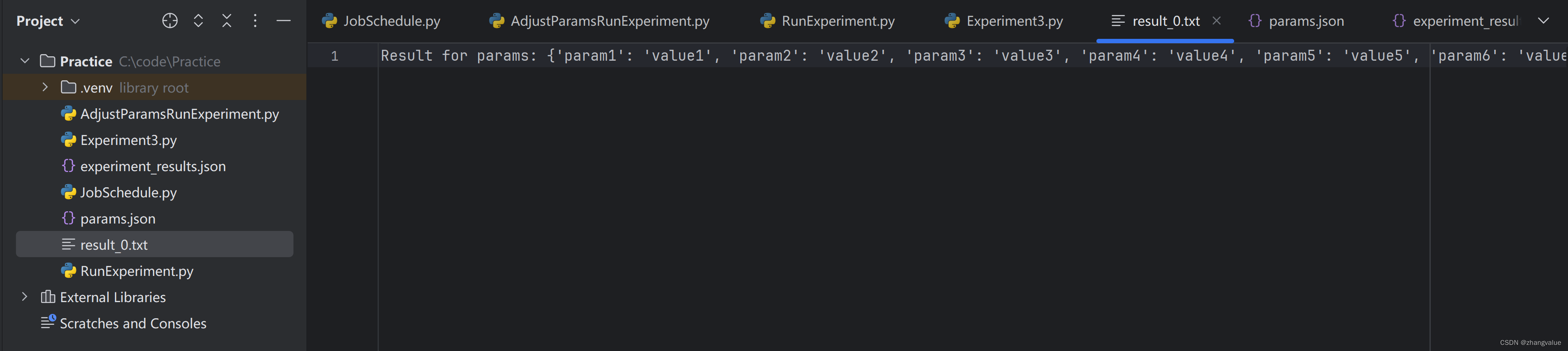Viewport: 1568px width, 351px height.
Task: Switch to RunExperiment.py tab
Action: pos(827,21)
